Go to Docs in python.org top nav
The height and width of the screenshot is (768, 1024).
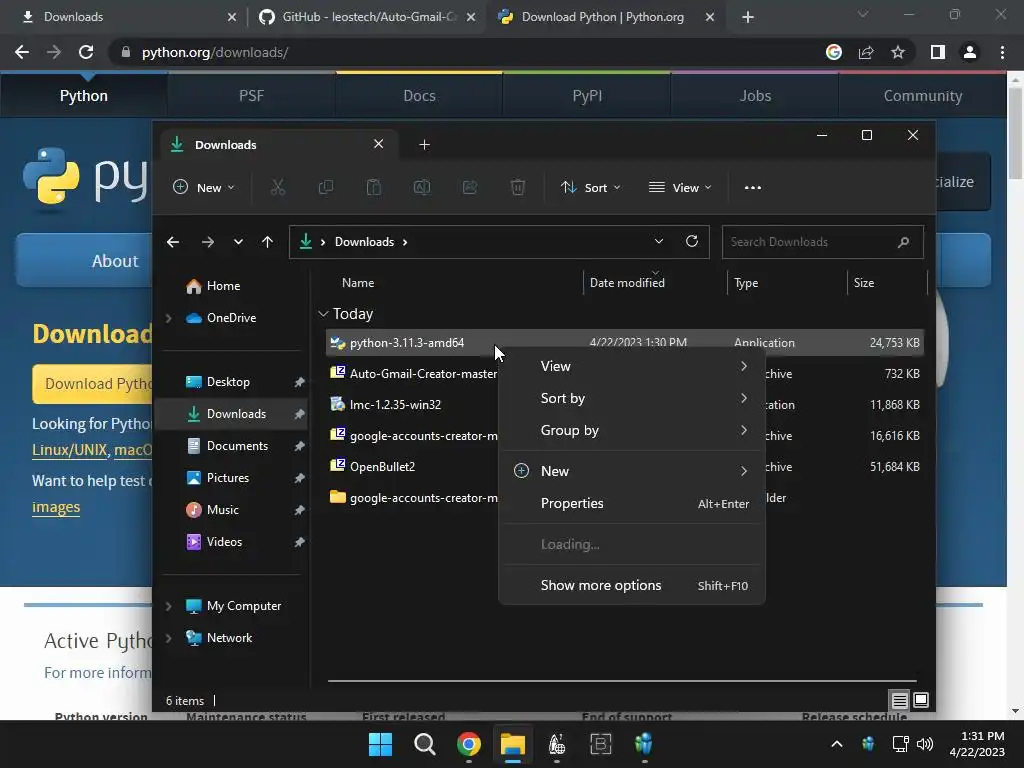[x=419, y=95]
